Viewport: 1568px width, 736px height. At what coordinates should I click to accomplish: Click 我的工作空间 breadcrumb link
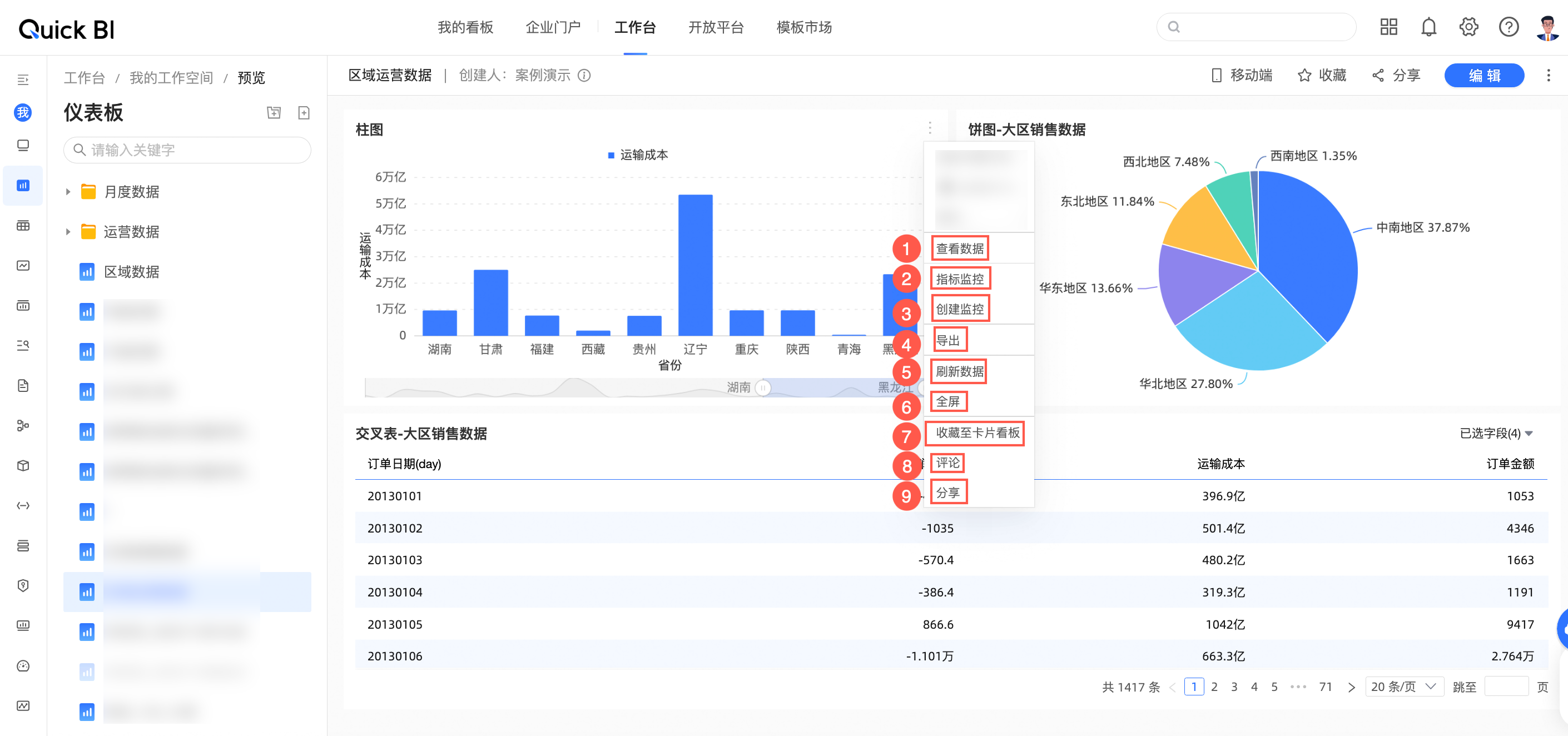click(x=171, y=78)
